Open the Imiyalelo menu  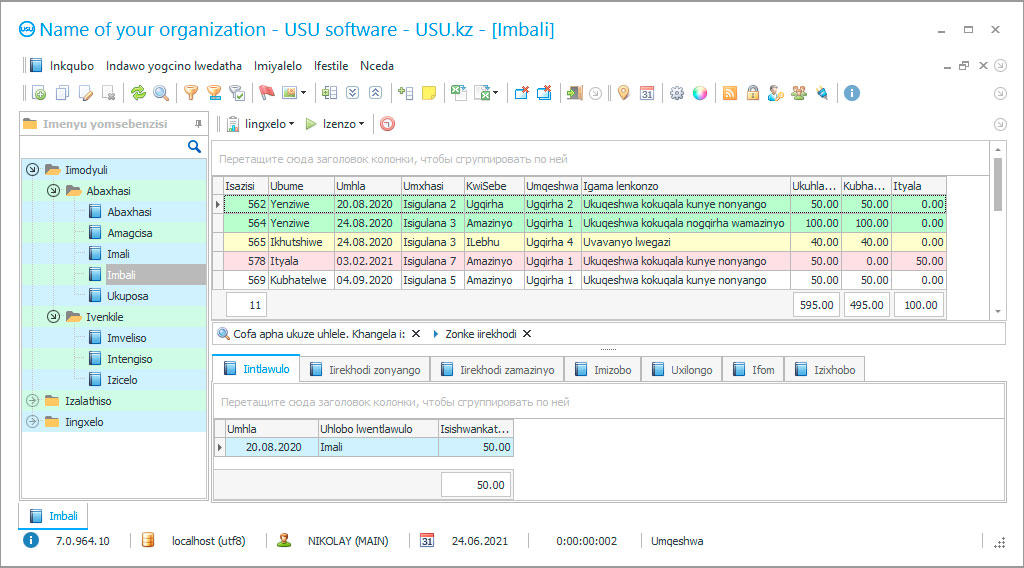coord(278,66)
